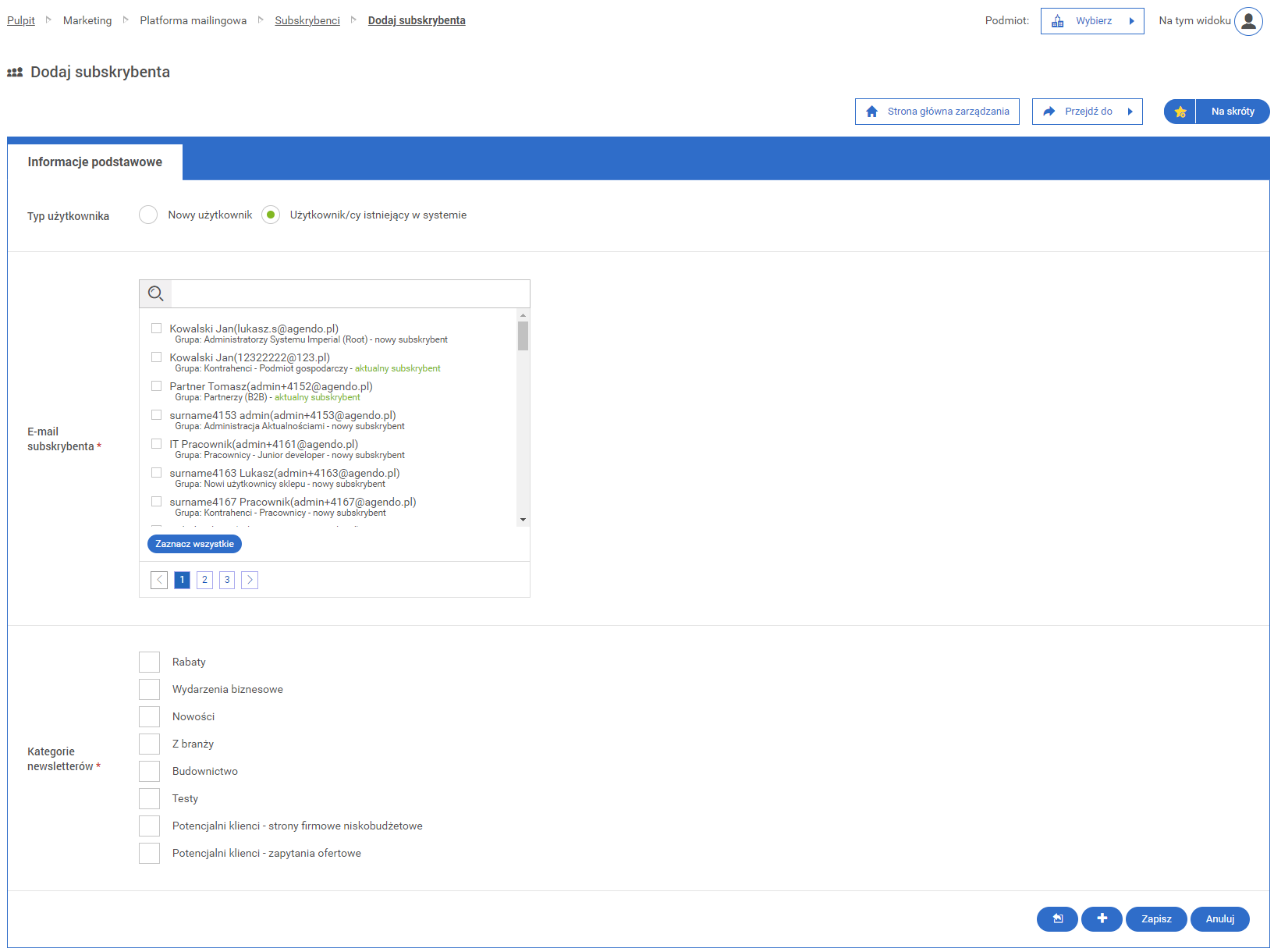Check the Rabaty newsletter category
1274x952 pixels.
pyautogui.click(x=149, y=662)
